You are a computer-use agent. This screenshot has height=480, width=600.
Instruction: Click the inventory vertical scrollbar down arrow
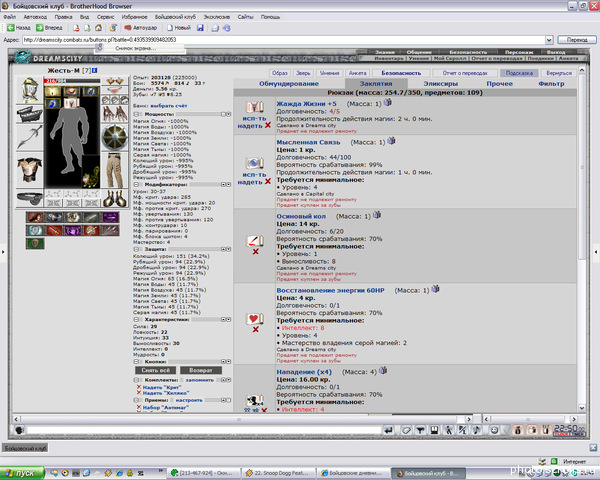click(582, 408)
